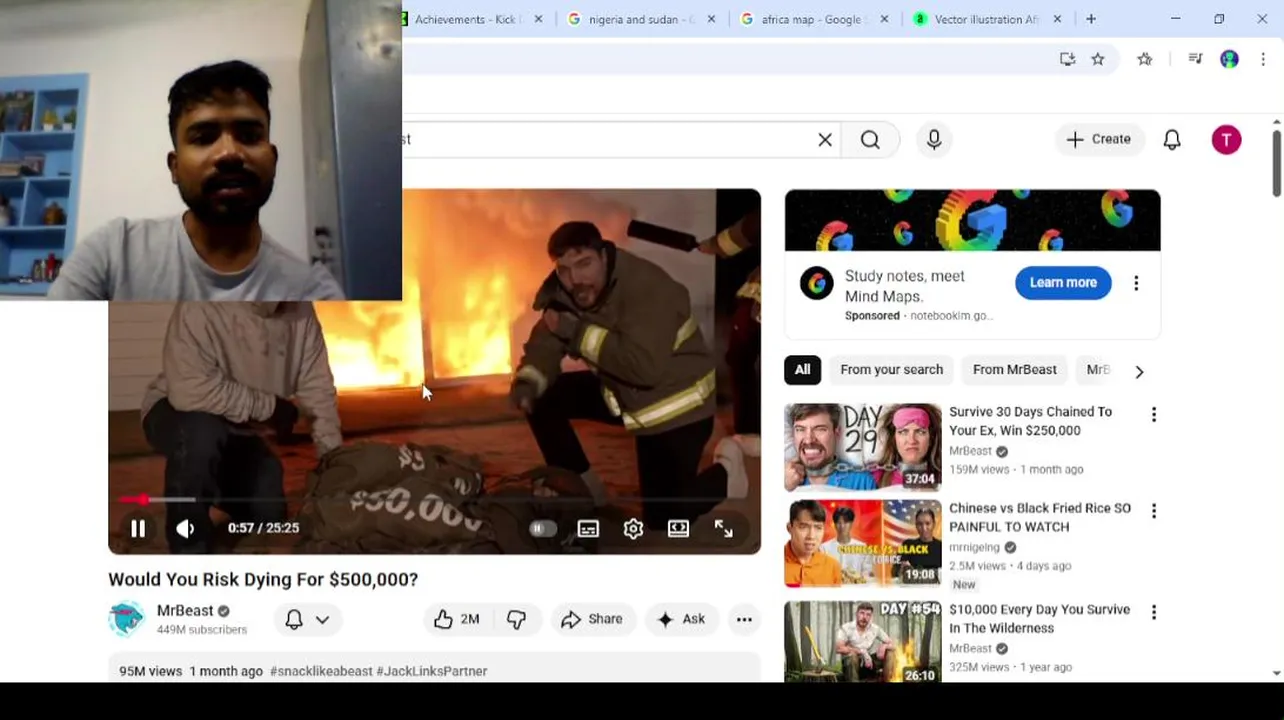Open Chrome extensions or bookmarks star-plus icon
The width and height of the screenshot is (1284, 720).
coord(1145,59)
